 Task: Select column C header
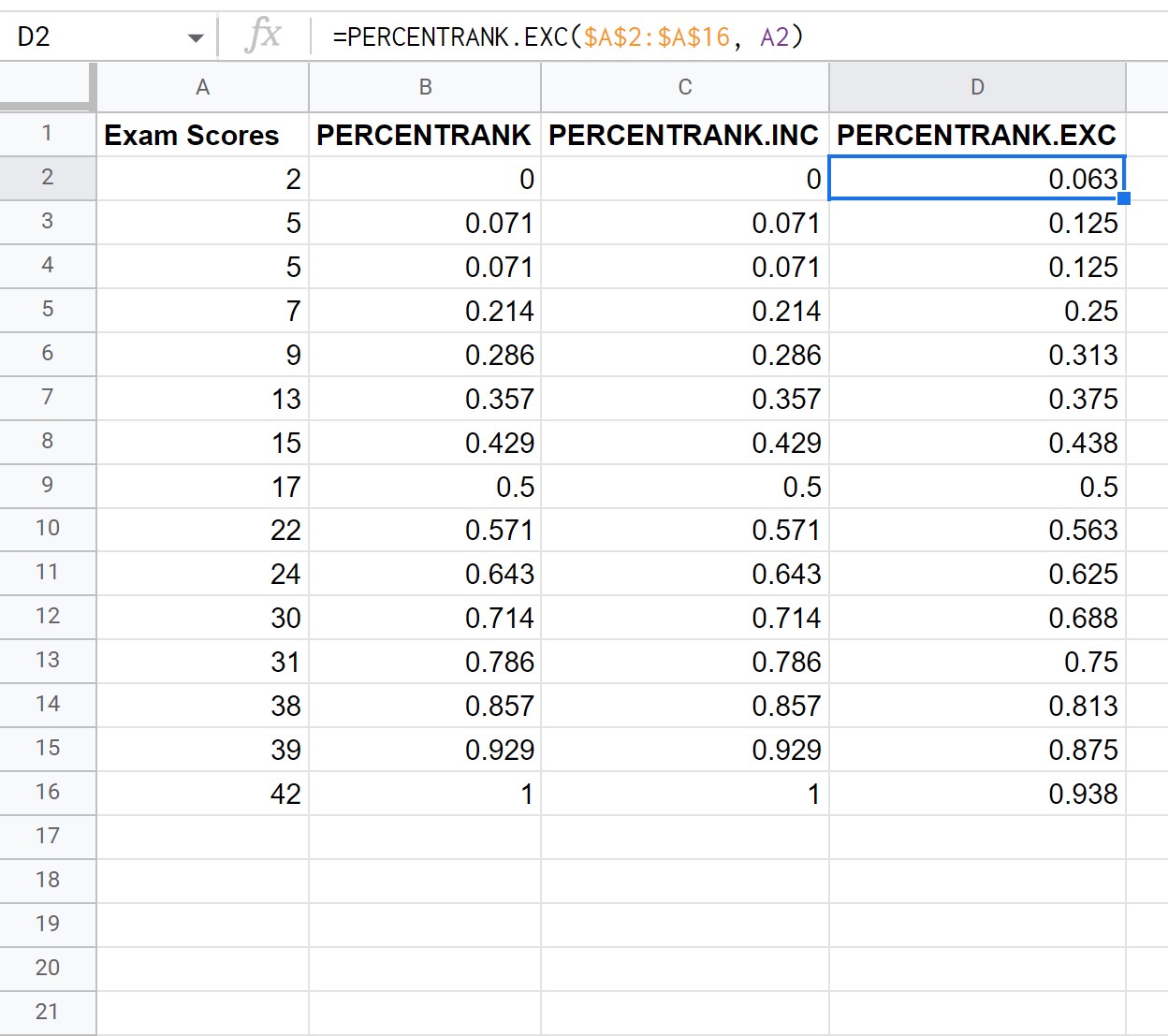(x=684, y=87)
